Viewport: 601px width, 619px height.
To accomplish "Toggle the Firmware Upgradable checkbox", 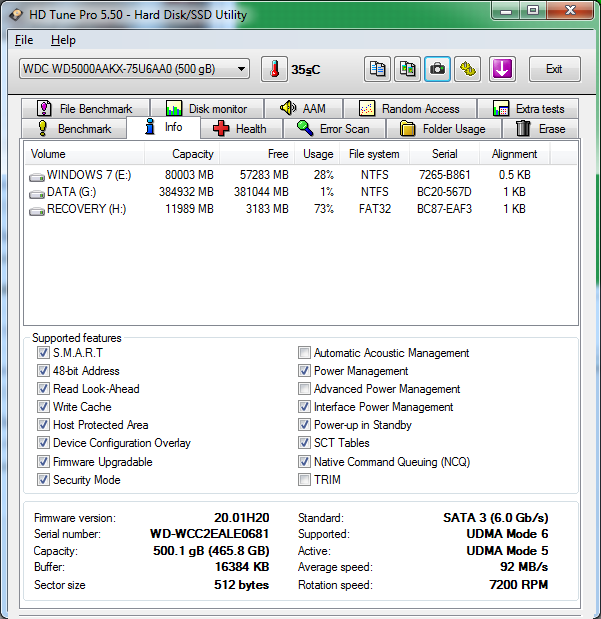I will coord(43,461).
